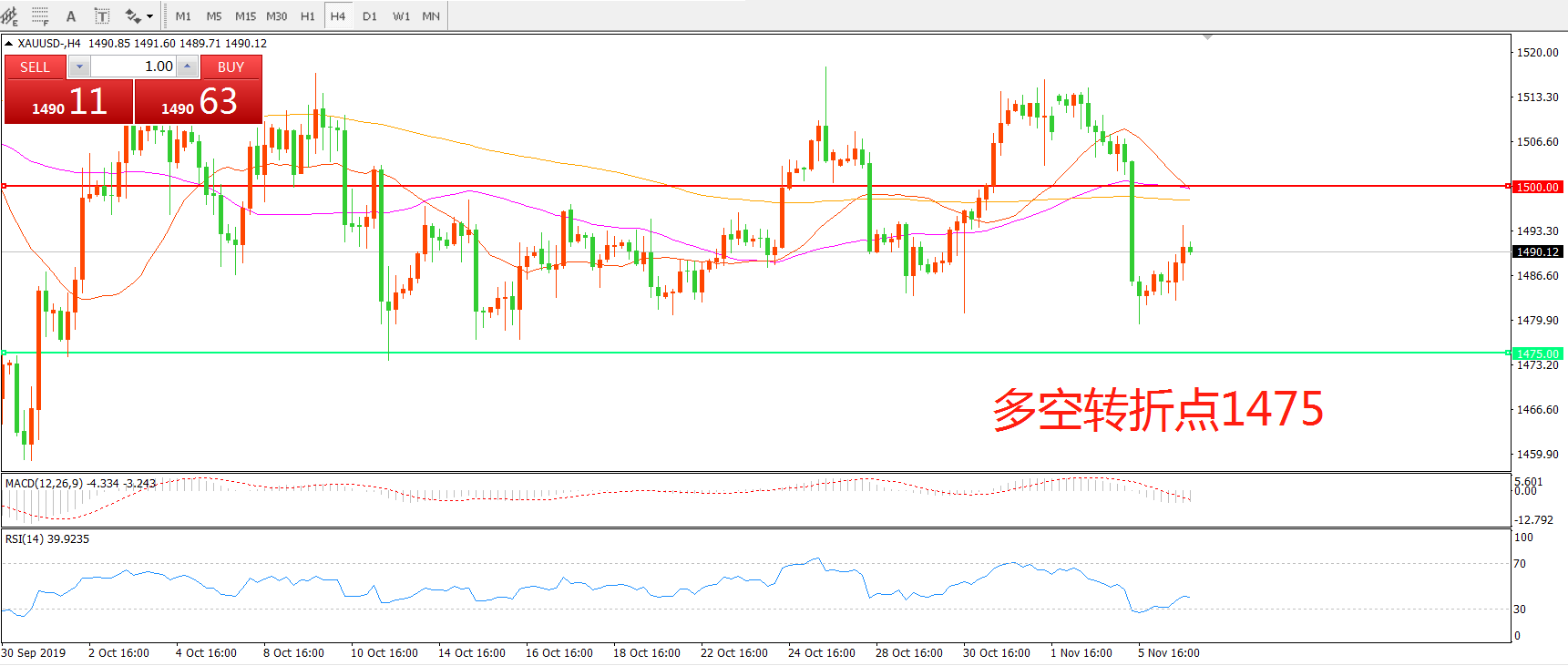Select the Fibonacci retracement tool
Image resolution: width=1568 pixels, height=666 pixels.
[40, 15]
